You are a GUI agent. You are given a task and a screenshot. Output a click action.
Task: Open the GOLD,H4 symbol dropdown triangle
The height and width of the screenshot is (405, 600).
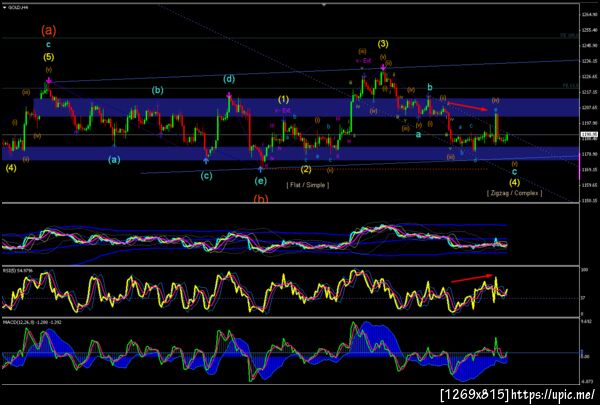(x=4, y=7)
